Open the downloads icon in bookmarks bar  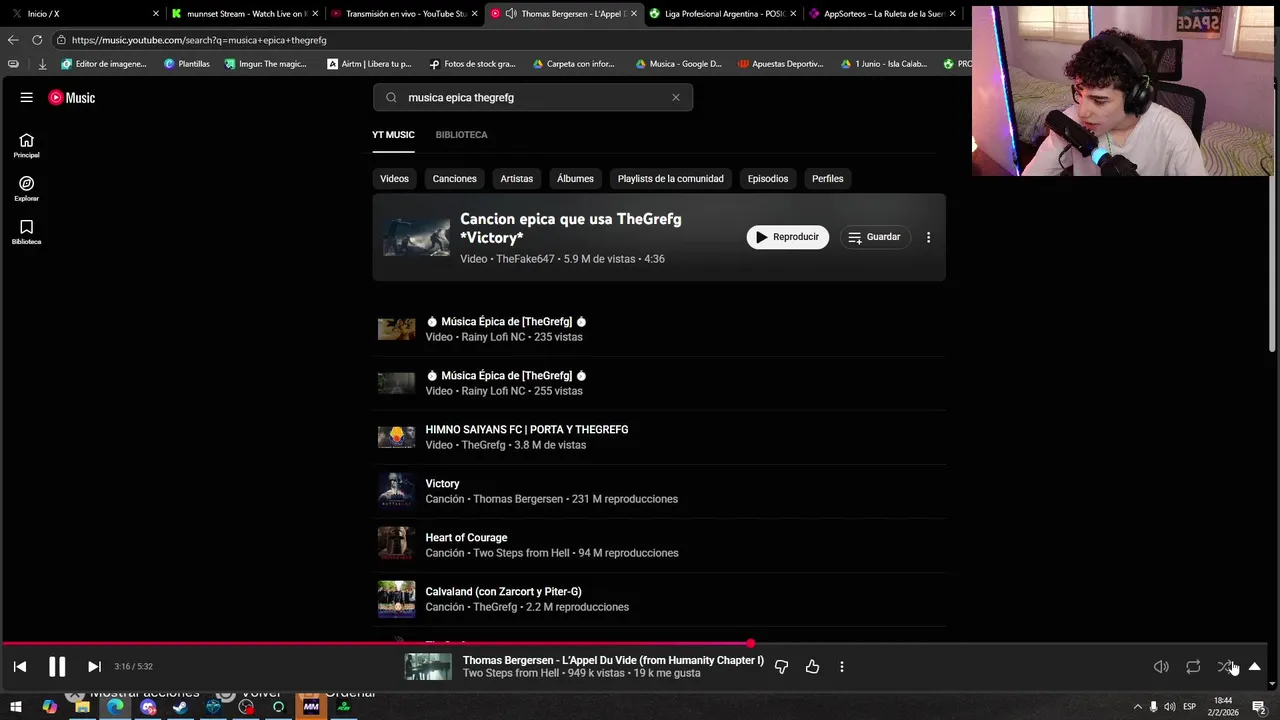coord(42,63)
